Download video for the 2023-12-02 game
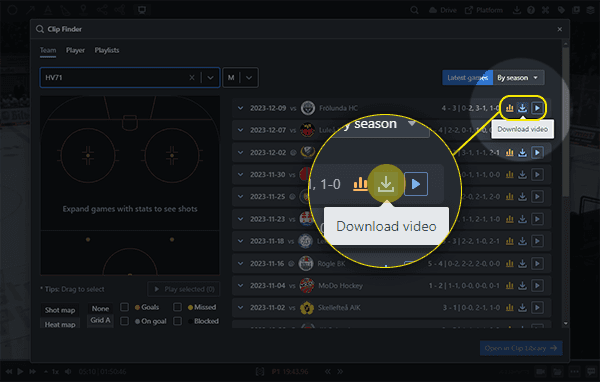The height and width of the screenshot is (382, 600). pyautogui.click(x=522, y=153)
